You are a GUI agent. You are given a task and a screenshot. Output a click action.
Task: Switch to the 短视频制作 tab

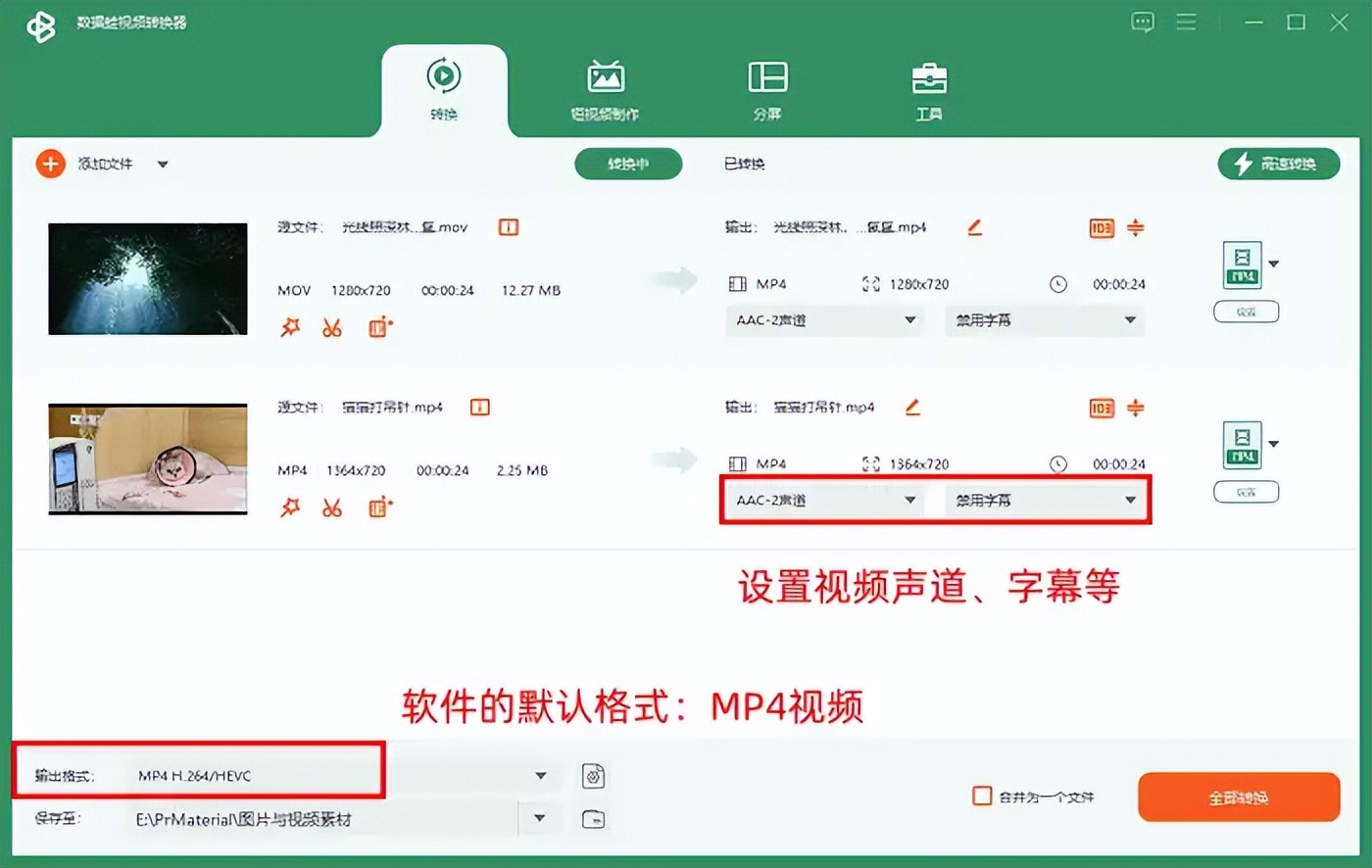pos(605,88)
